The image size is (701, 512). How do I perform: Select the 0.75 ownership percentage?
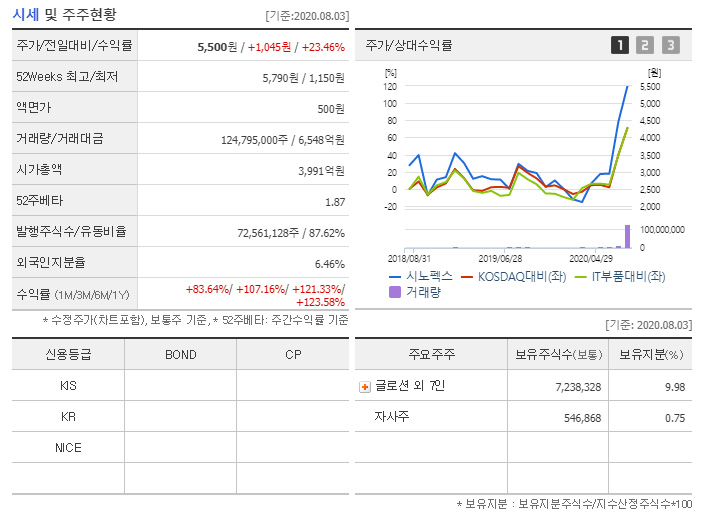click(675, 418)
